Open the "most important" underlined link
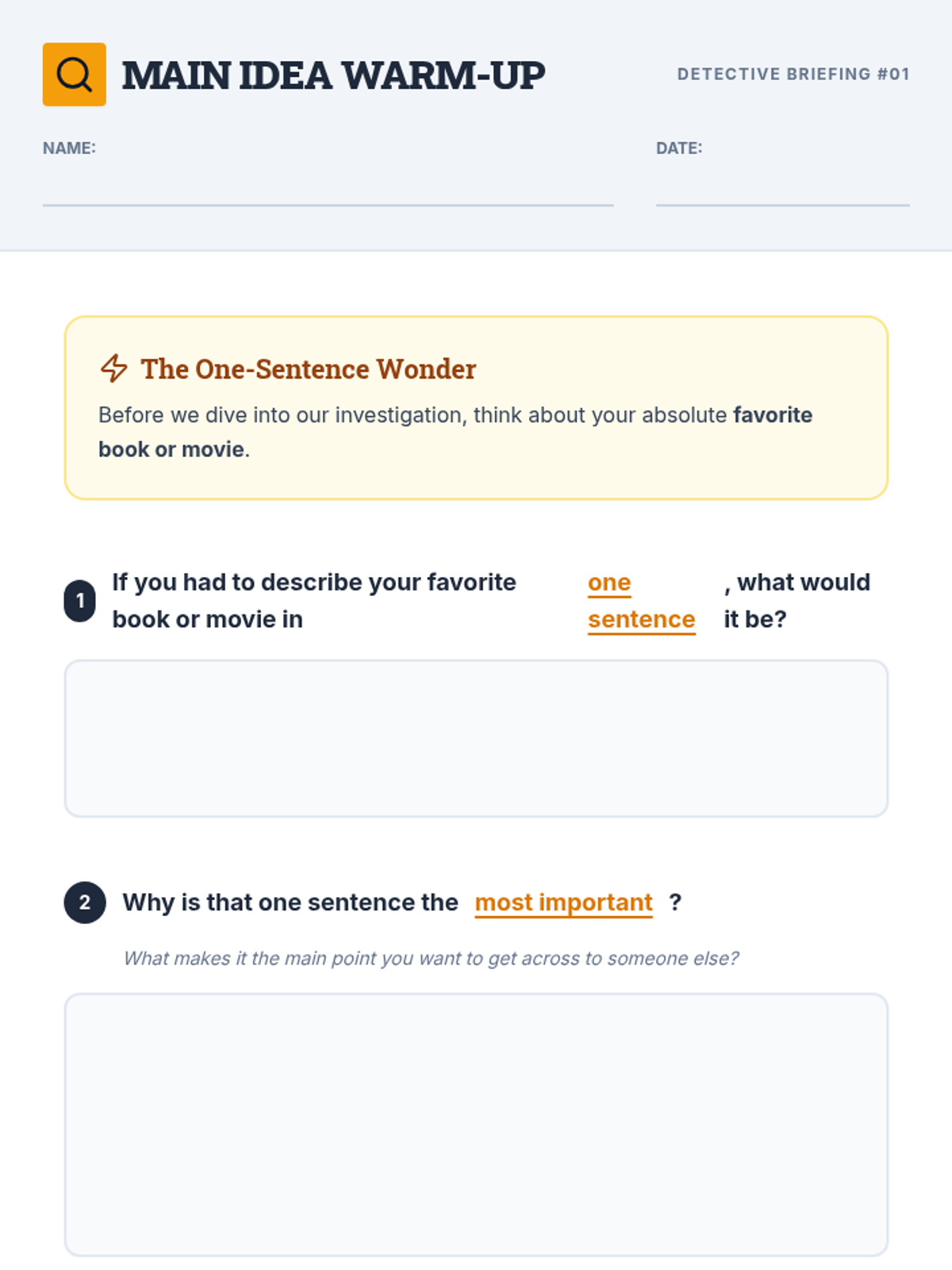Viewport: 952px width, 1270px height. click(x=563, y=902)
